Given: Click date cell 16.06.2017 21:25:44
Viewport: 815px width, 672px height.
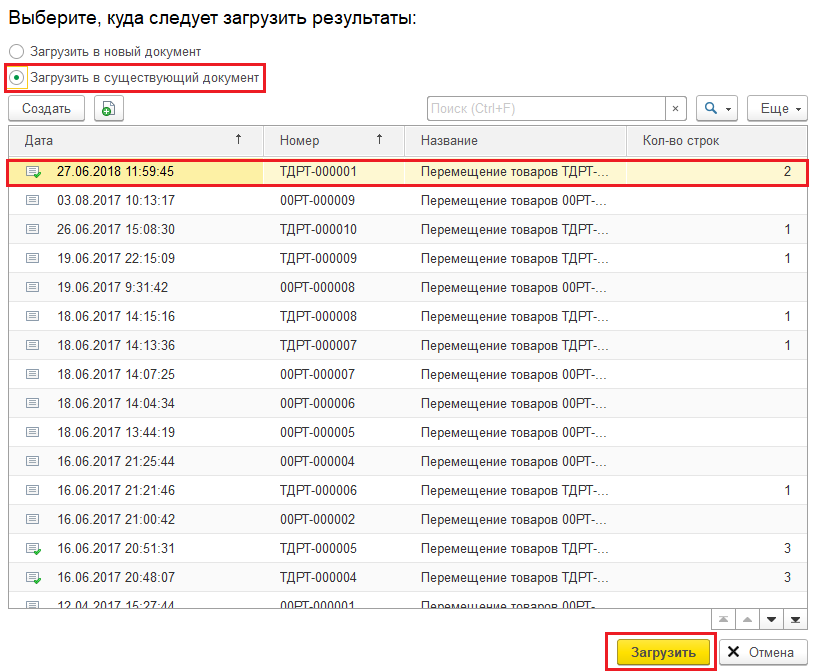Looking at the screenshot, I should point(116,461).
